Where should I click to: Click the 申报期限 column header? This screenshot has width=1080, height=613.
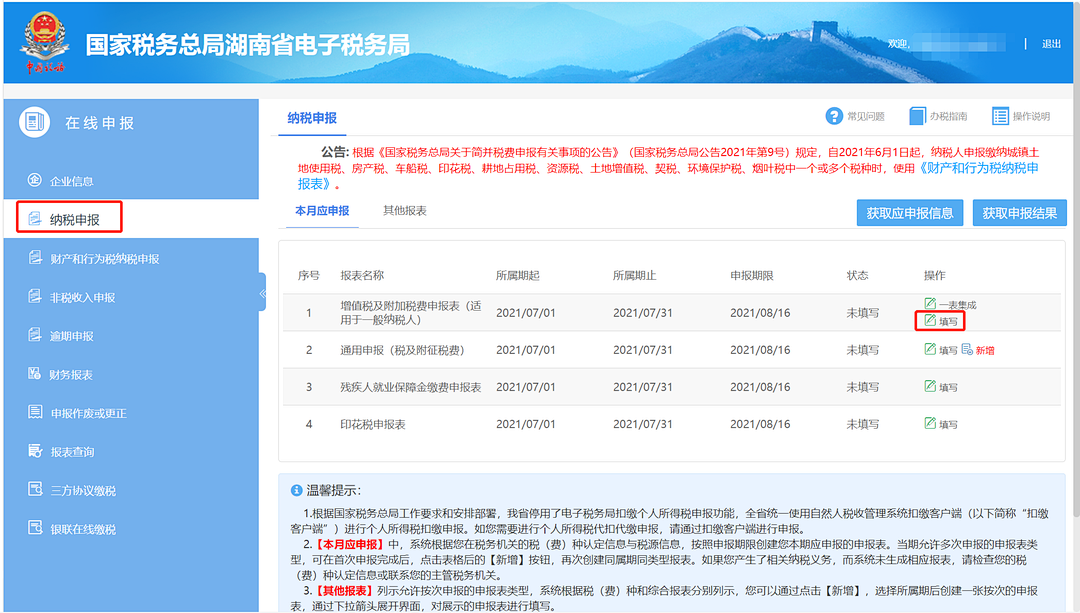751,276
